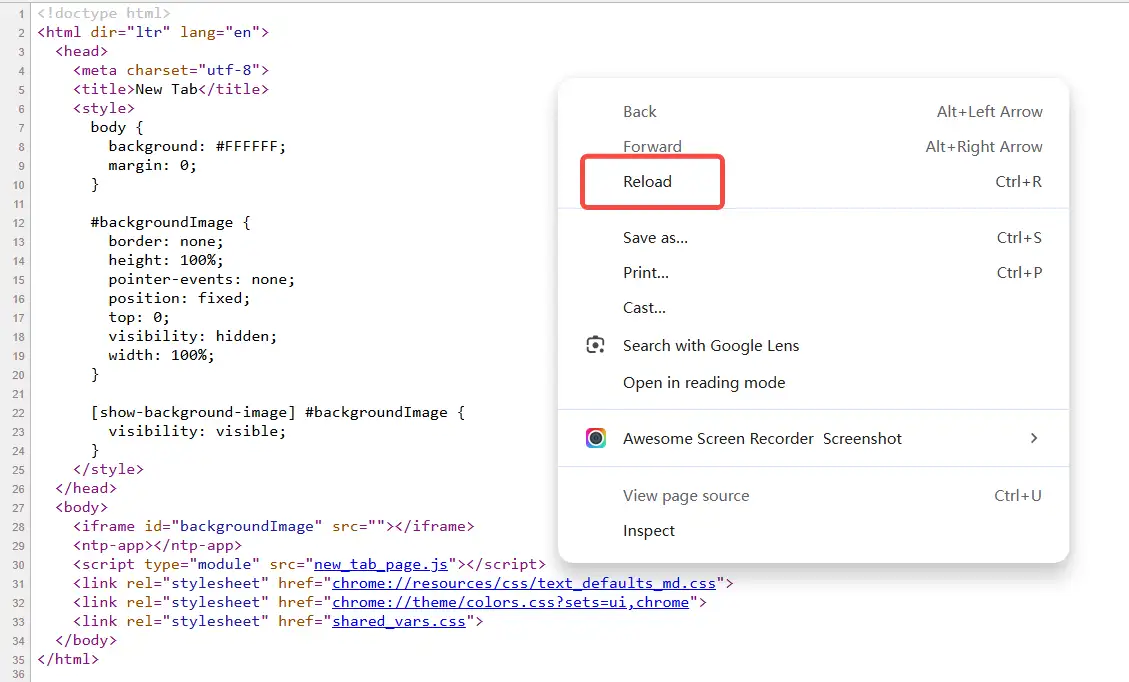Open the new_tab_page.js link

point(381,565)
